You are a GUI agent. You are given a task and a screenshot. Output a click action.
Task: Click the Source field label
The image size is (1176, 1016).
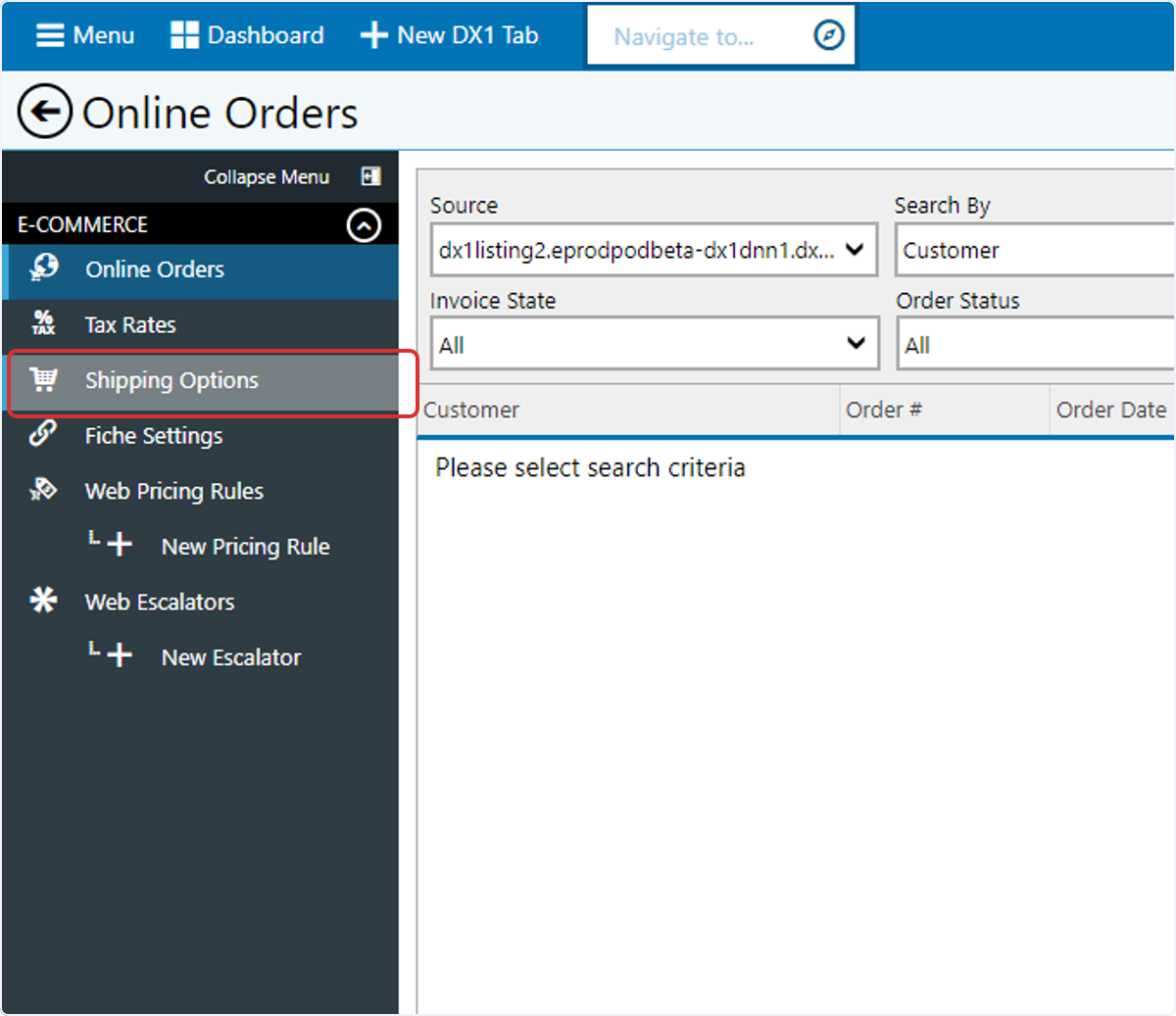pyautogui.click(x=464, y=206)
